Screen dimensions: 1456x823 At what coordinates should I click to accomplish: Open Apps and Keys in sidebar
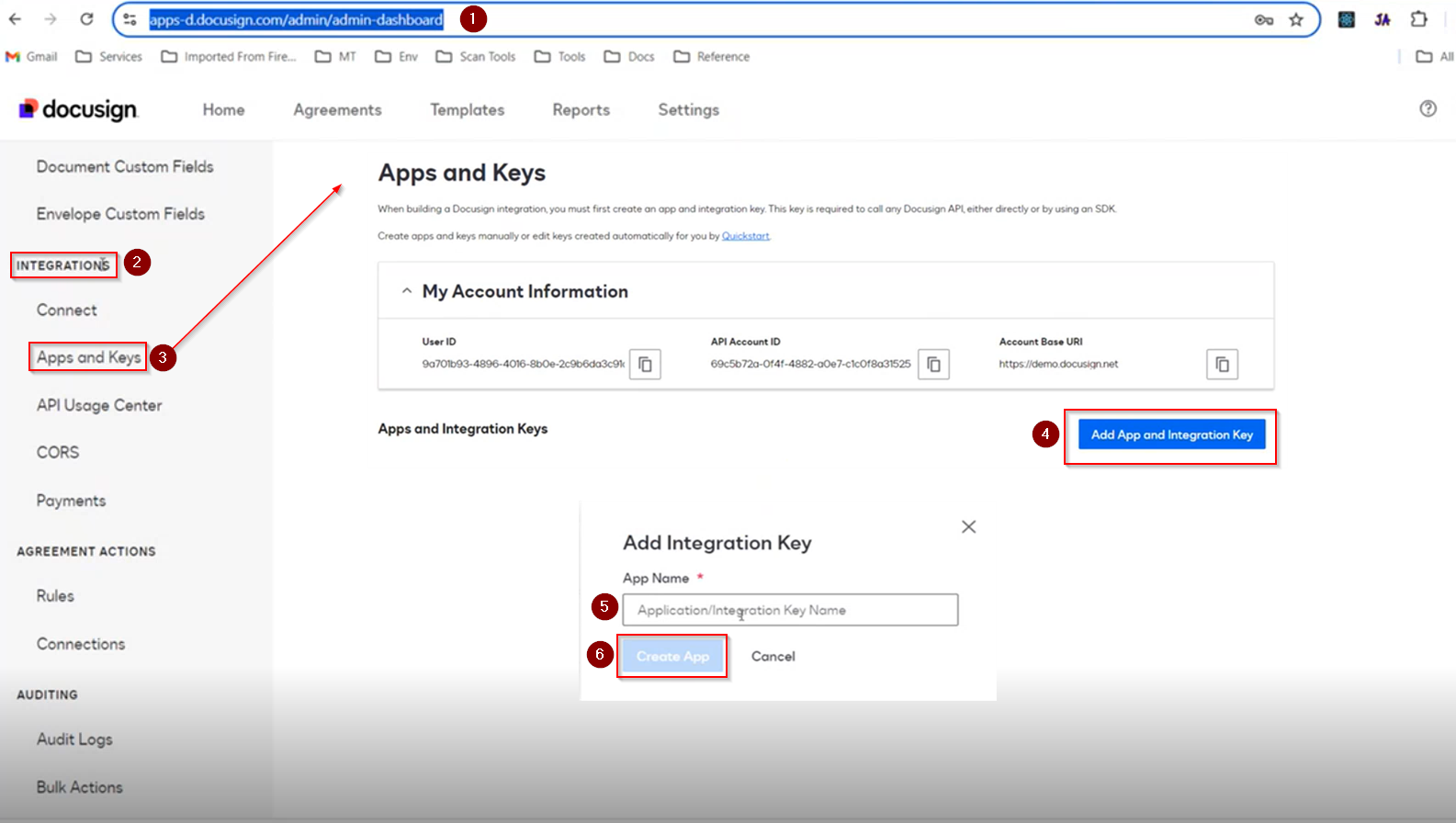pyautogui.click(x=89, y=357)
